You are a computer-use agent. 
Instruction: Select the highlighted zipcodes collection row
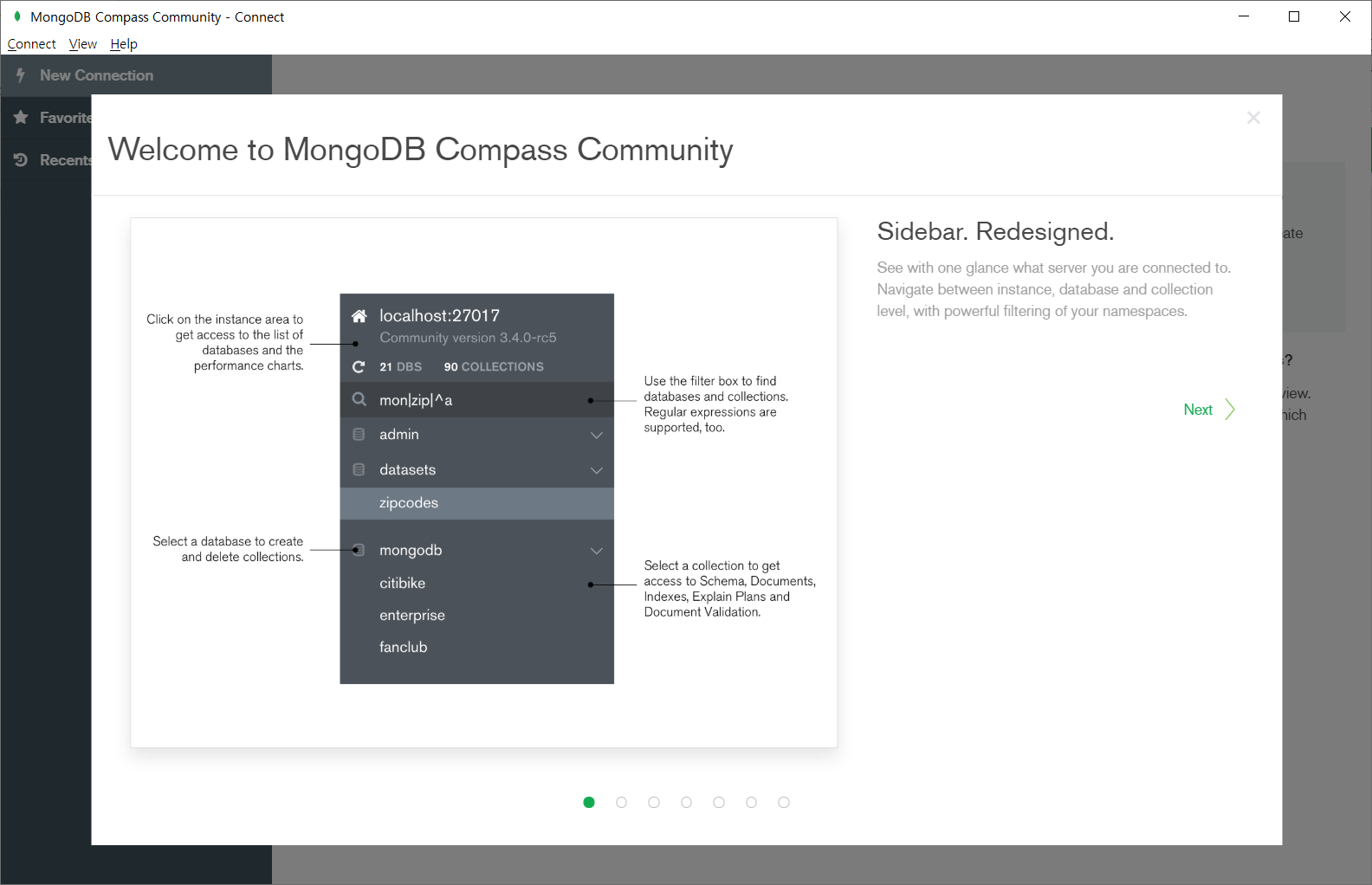[477, 503]
